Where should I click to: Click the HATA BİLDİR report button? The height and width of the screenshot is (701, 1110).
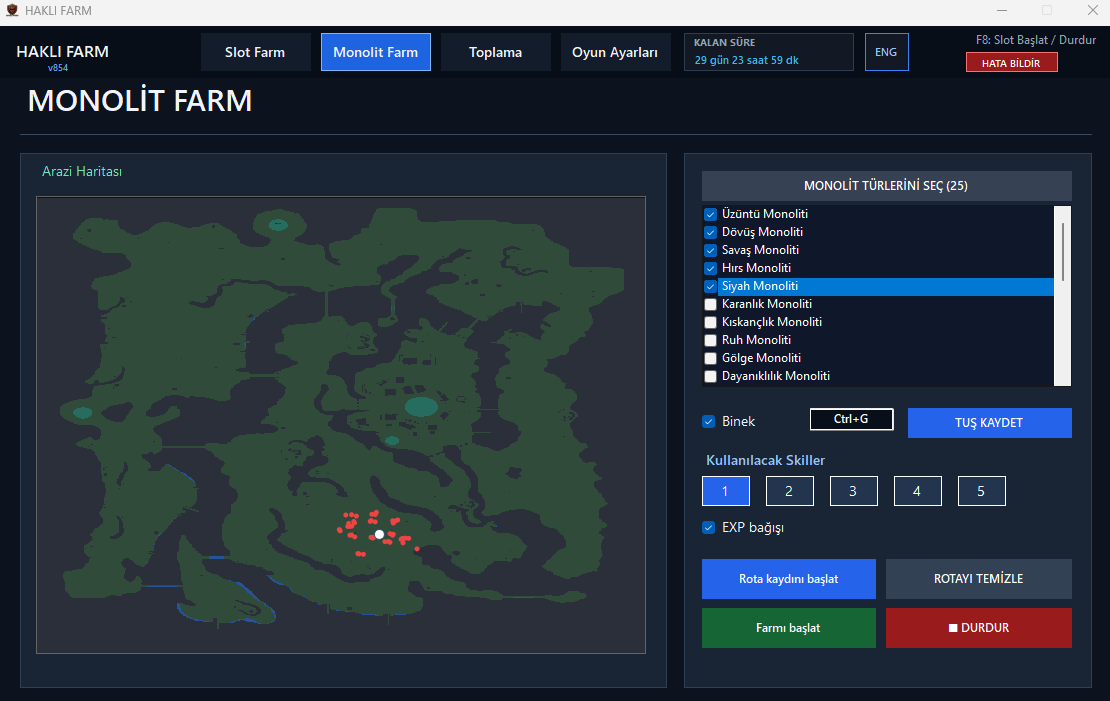click(1012, 63)
